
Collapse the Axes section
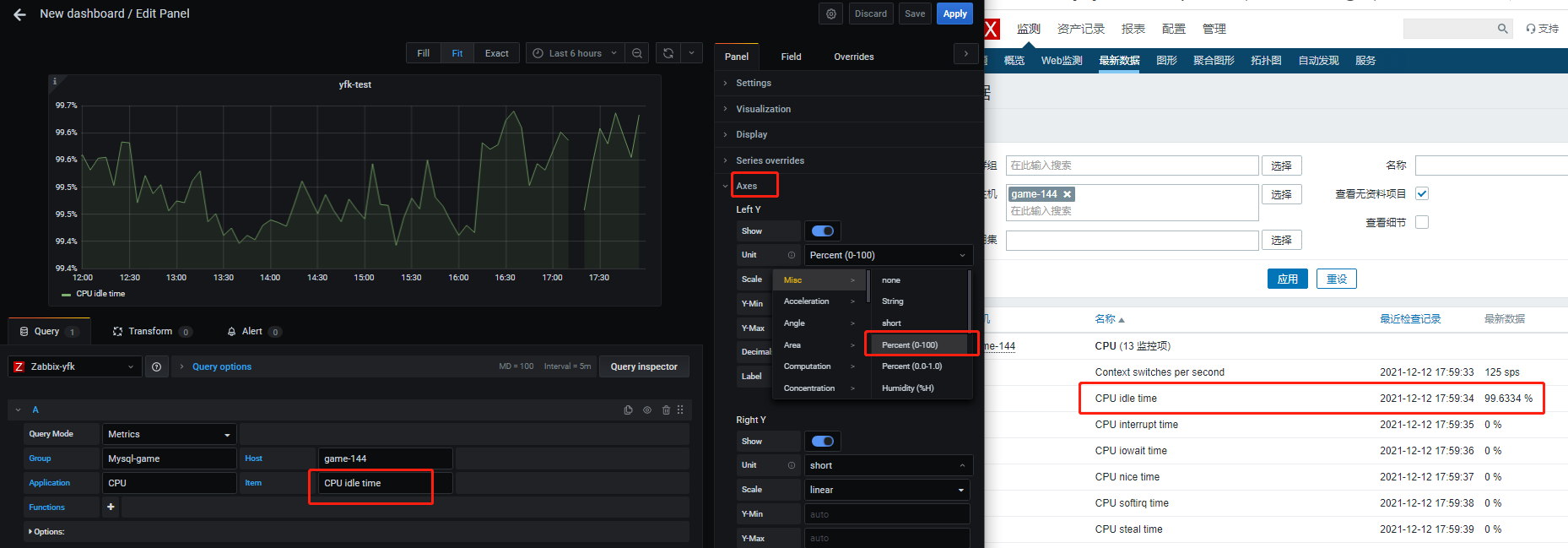point(747,186)
